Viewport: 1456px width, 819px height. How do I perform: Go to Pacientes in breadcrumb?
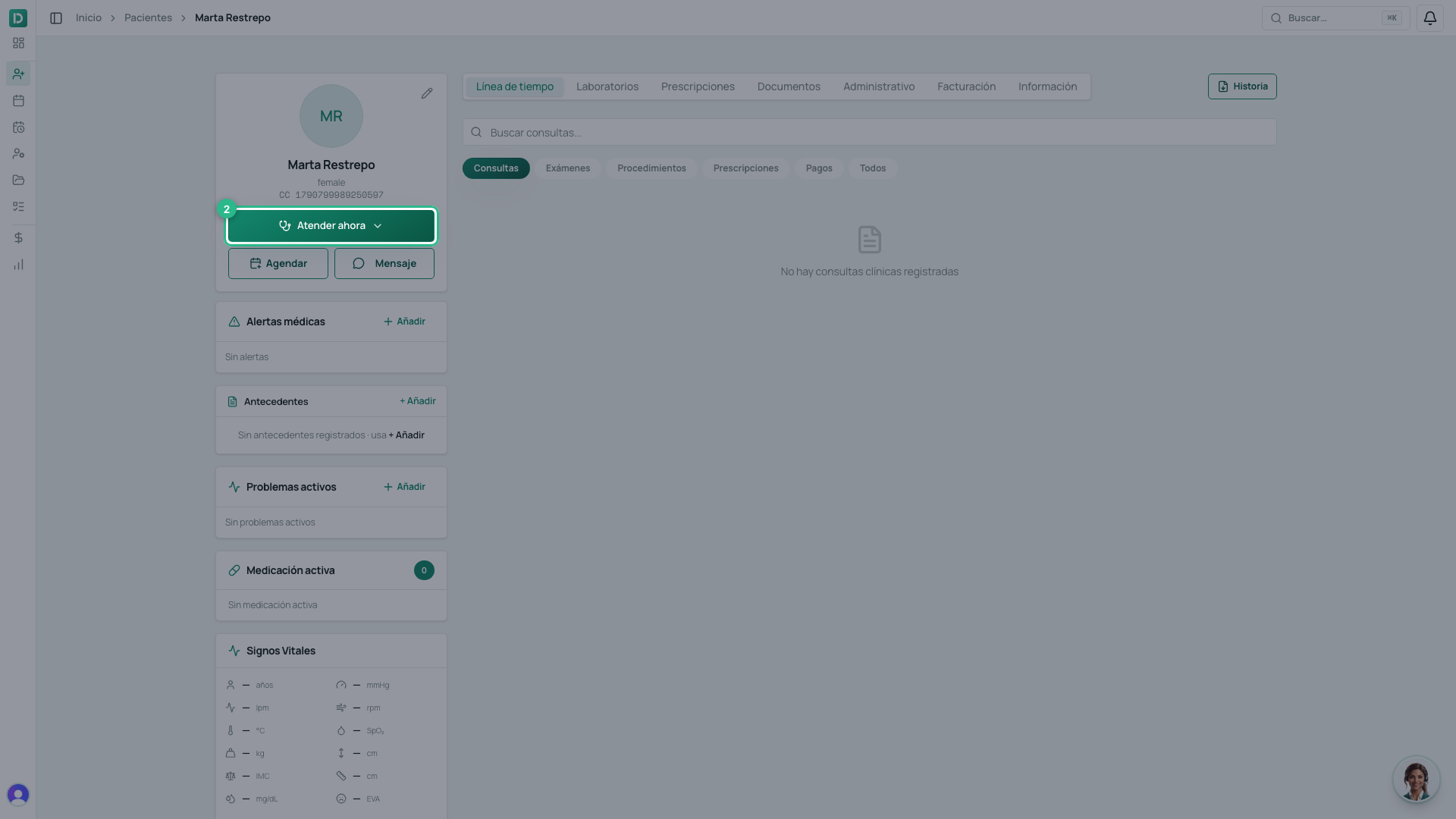coord(148,17)
